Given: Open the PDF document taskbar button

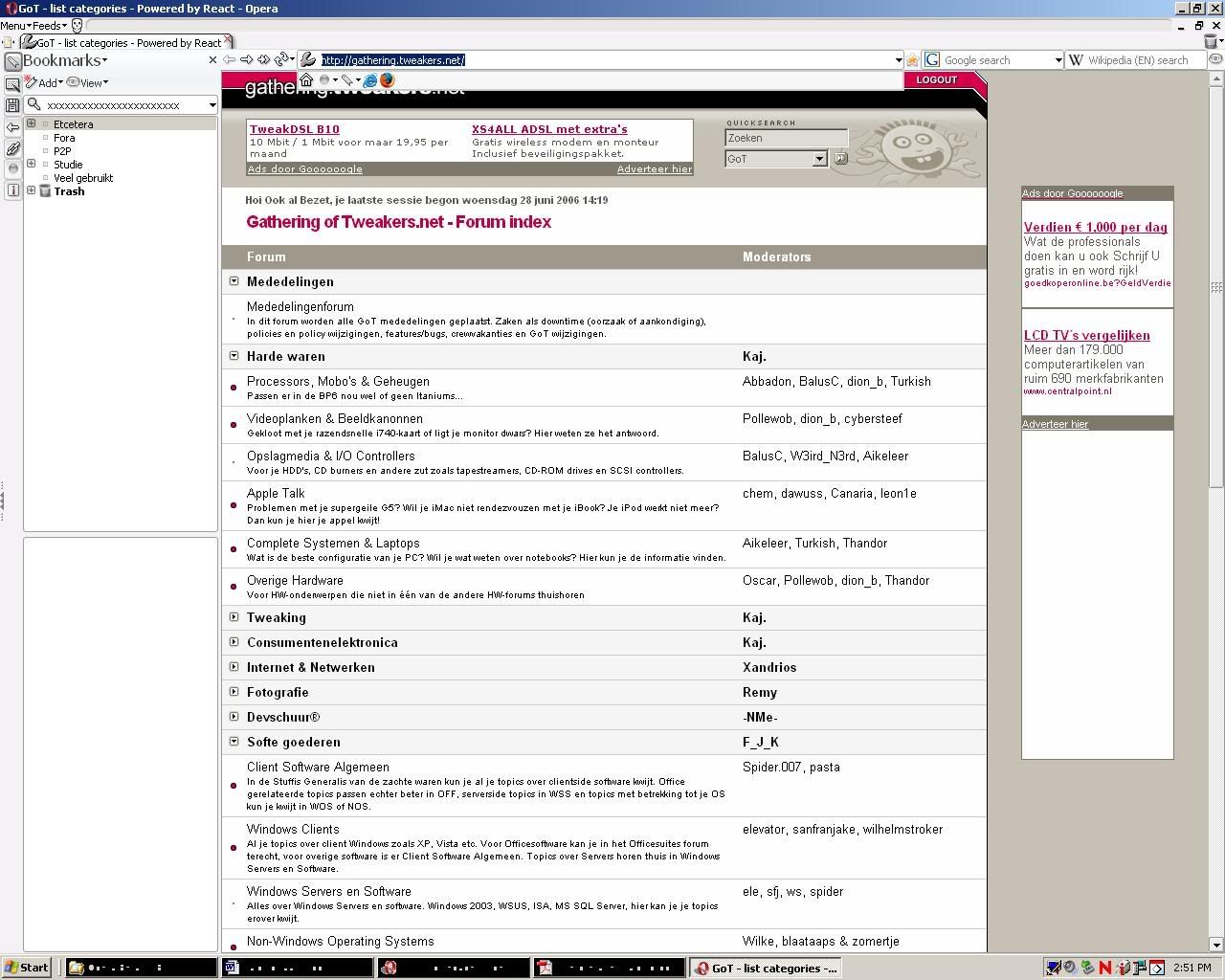Looking at the screenshot, I should pyautogui.click(x=609, y=968).
